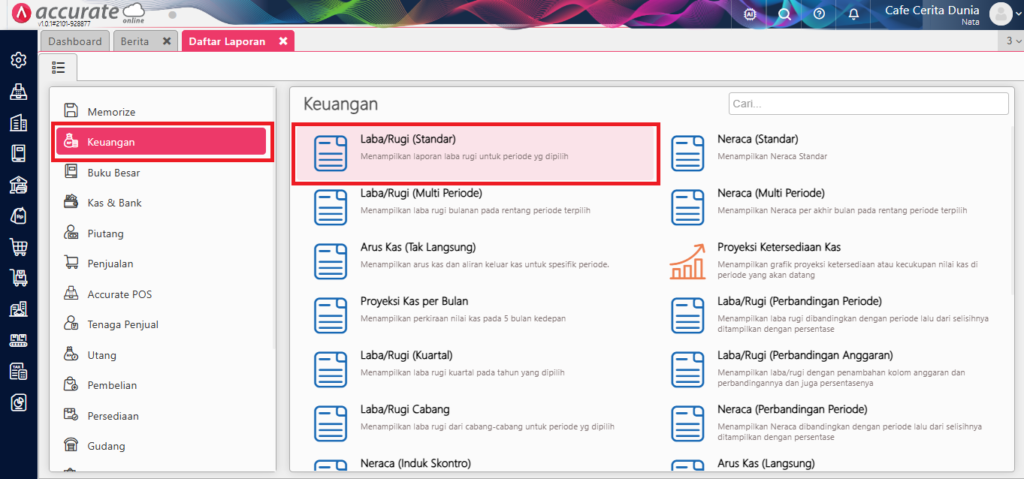Open the AI assistant icon in header
Viewport: 1024px width, 479px height.
[751, 14]
